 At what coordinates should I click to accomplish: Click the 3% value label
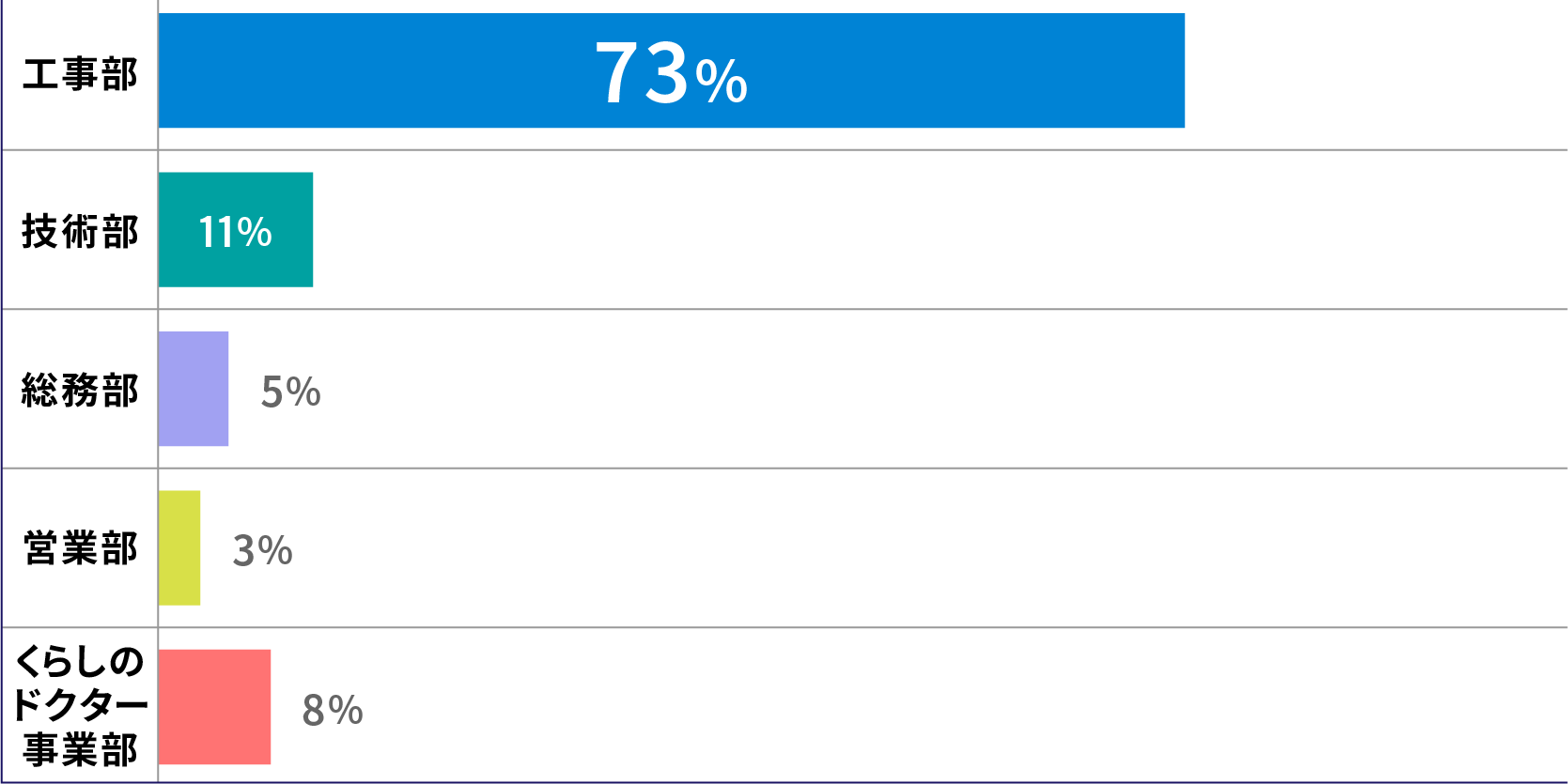263,551
